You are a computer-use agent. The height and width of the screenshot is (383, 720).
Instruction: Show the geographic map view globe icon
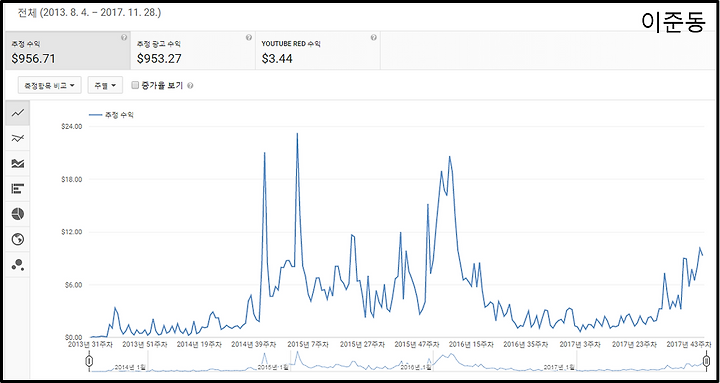pyautogui.click(x=17, y=239)
